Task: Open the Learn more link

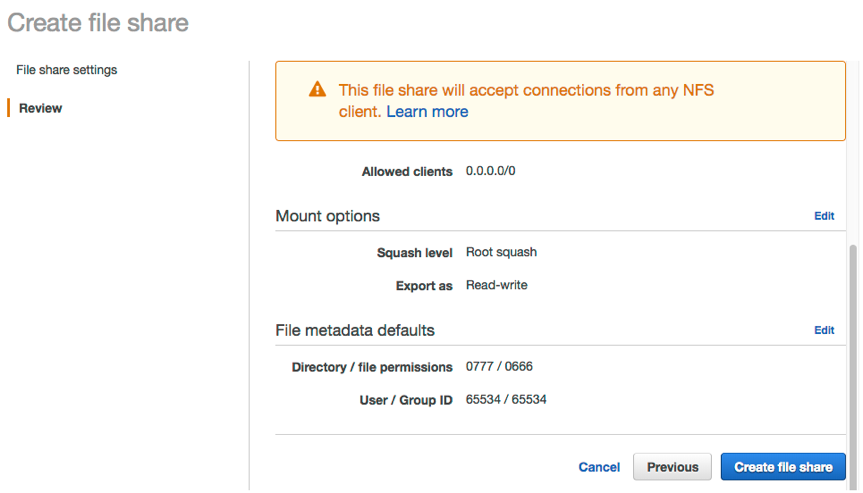Action: pos(427,112)
